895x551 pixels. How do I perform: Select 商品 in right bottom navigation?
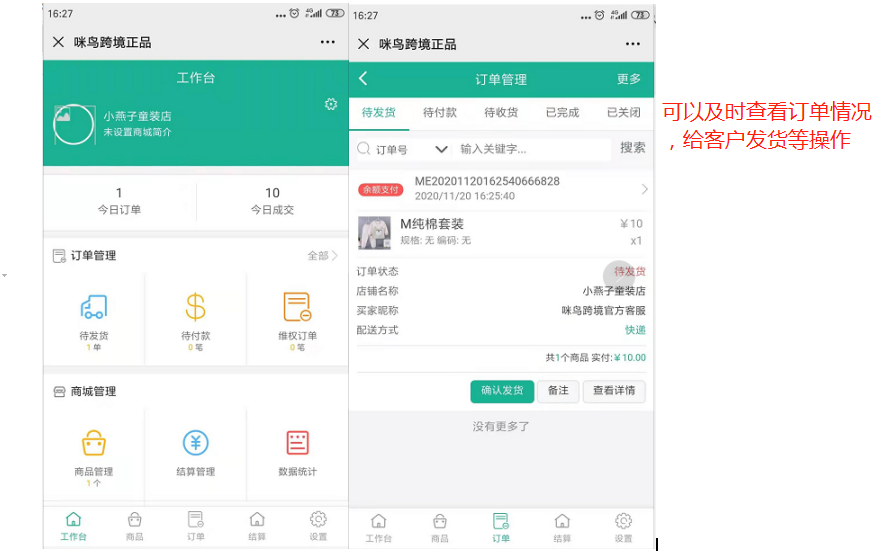[440, 529]
